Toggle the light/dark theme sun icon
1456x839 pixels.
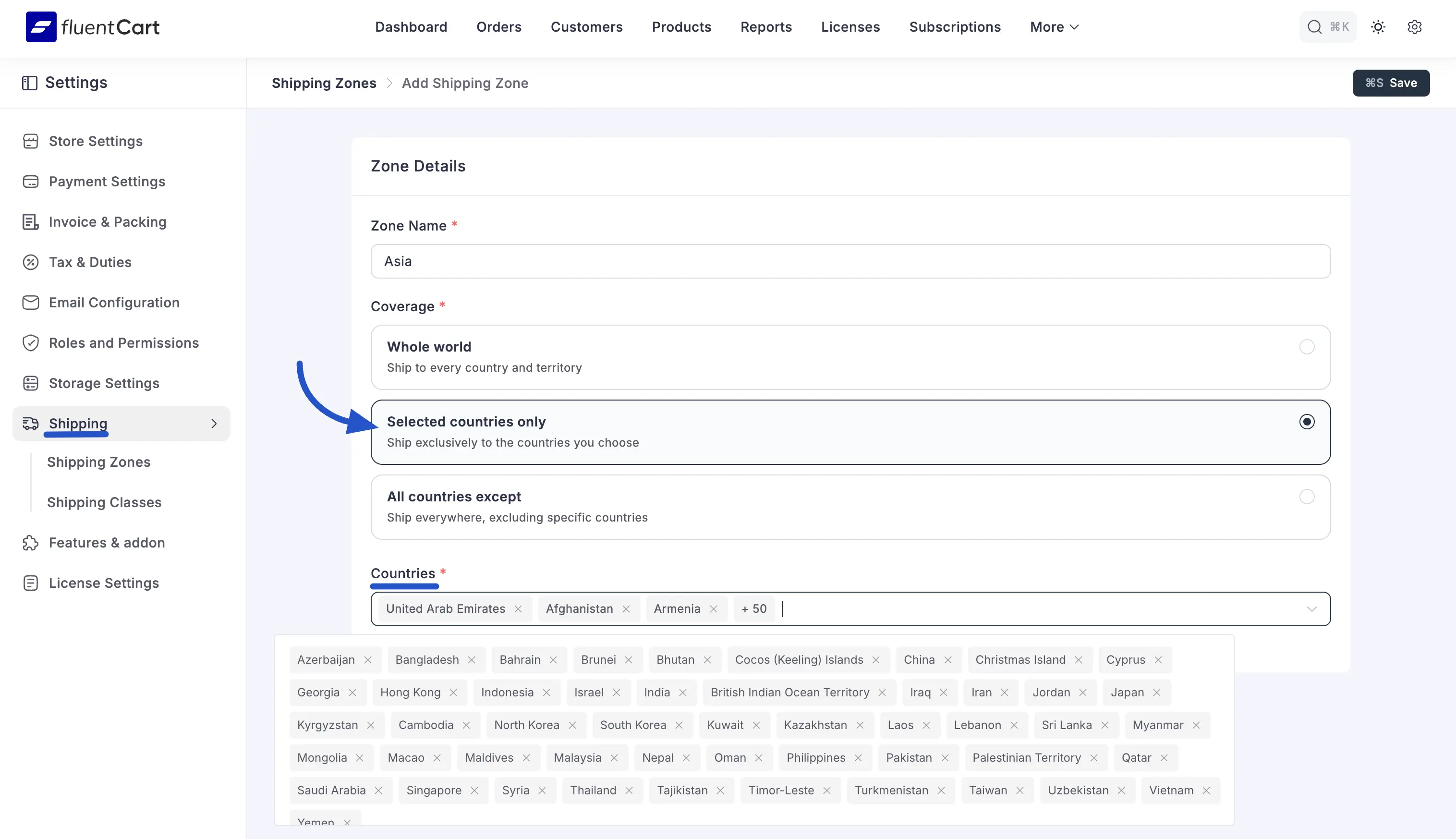(1378, 26)
